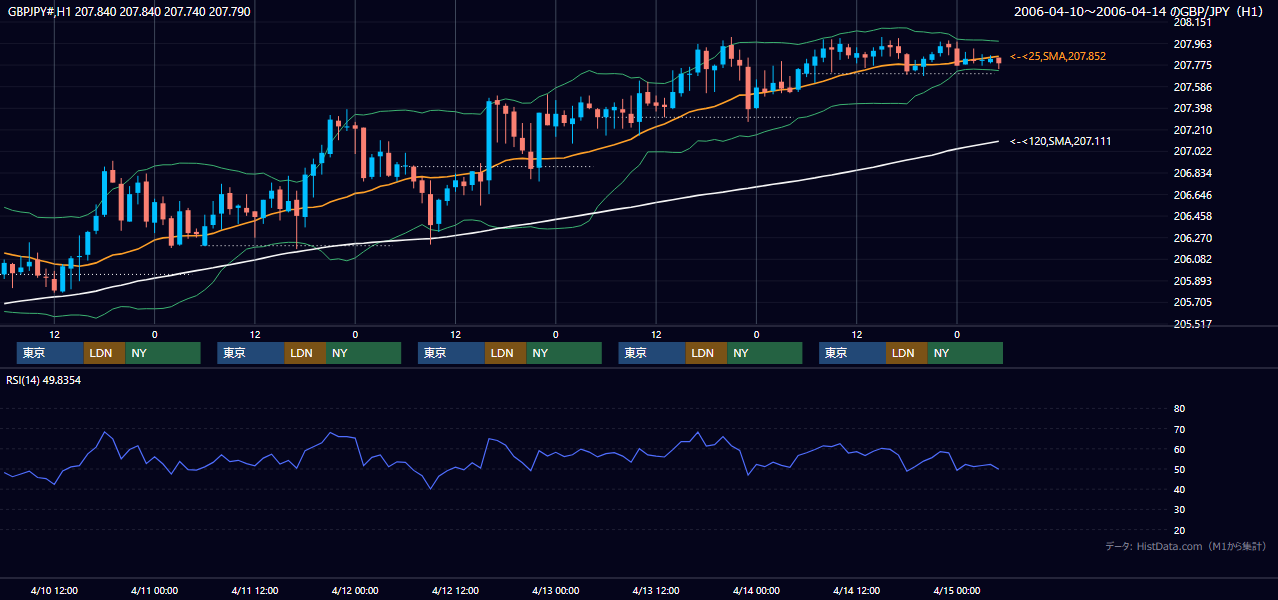Image resolution: width=1278 pixels, height=600 pixels.
Task: Click price axis value 206.646
Action: pos(1192,195)
